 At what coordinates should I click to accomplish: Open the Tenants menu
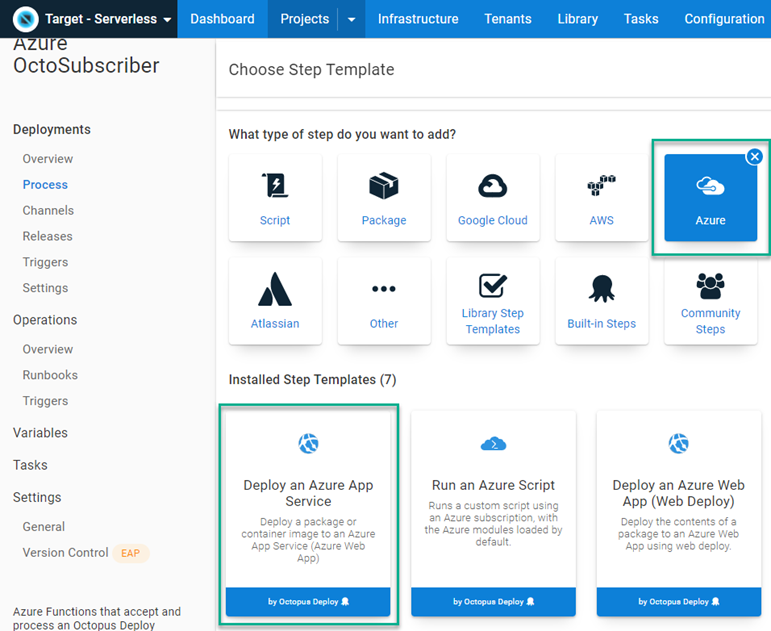(x=507, y=19)
